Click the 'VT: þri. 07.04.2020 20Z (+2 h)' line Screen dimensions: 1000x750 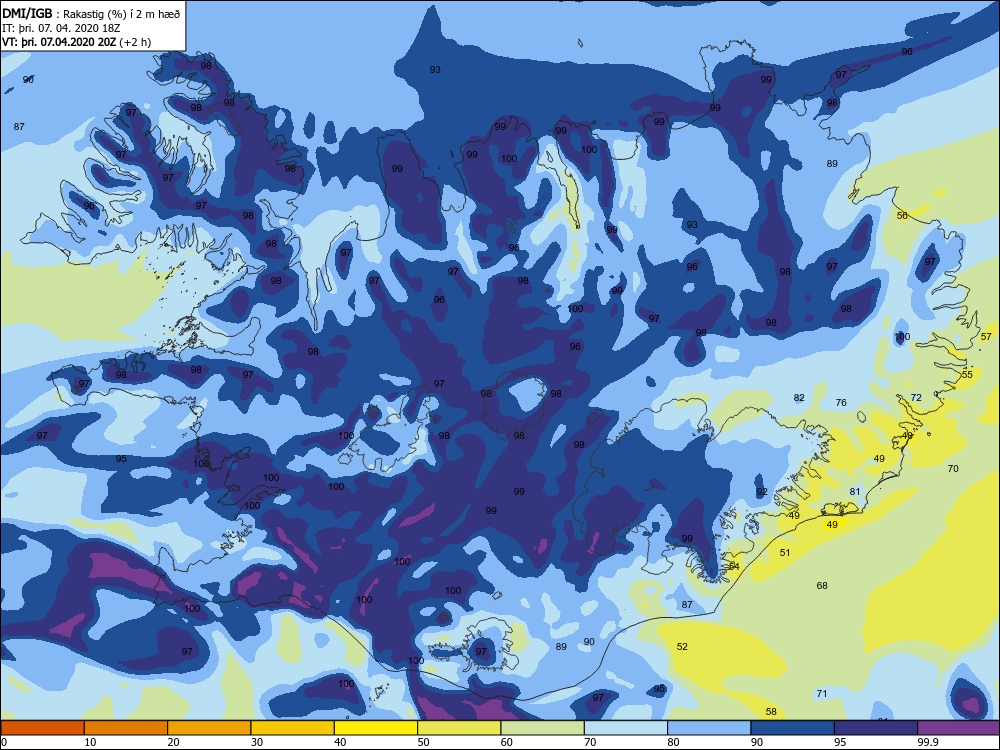[x=77, y=42]
